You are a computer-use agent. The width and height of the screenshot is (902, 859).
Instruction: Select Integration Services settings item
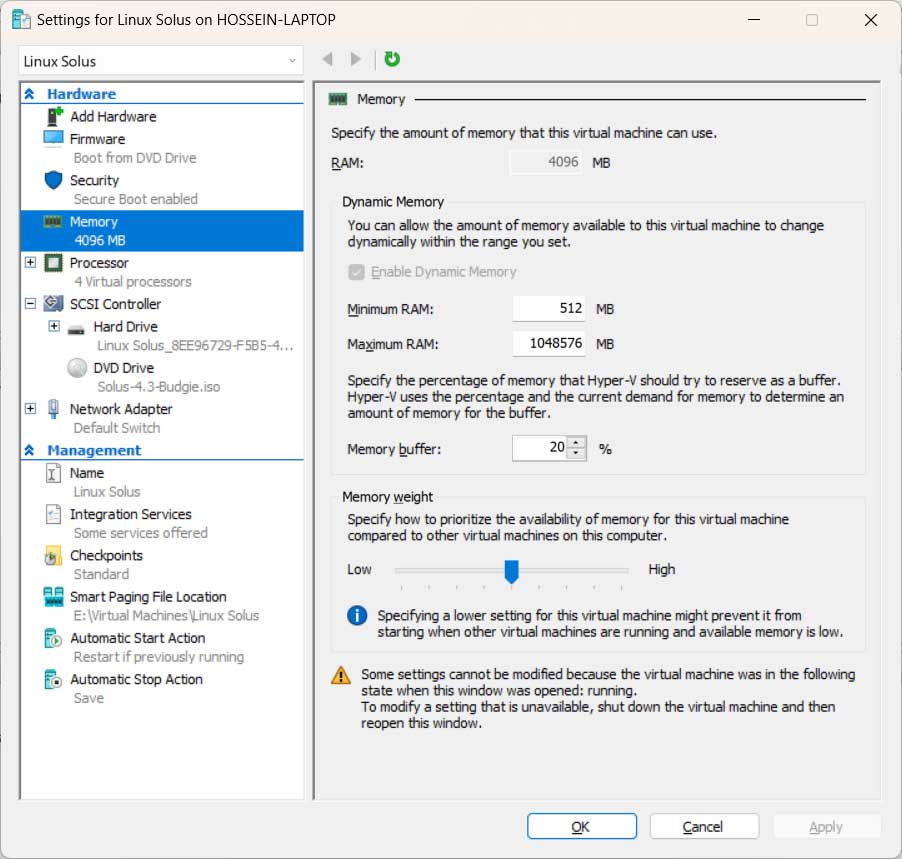(x=162, y=523)
